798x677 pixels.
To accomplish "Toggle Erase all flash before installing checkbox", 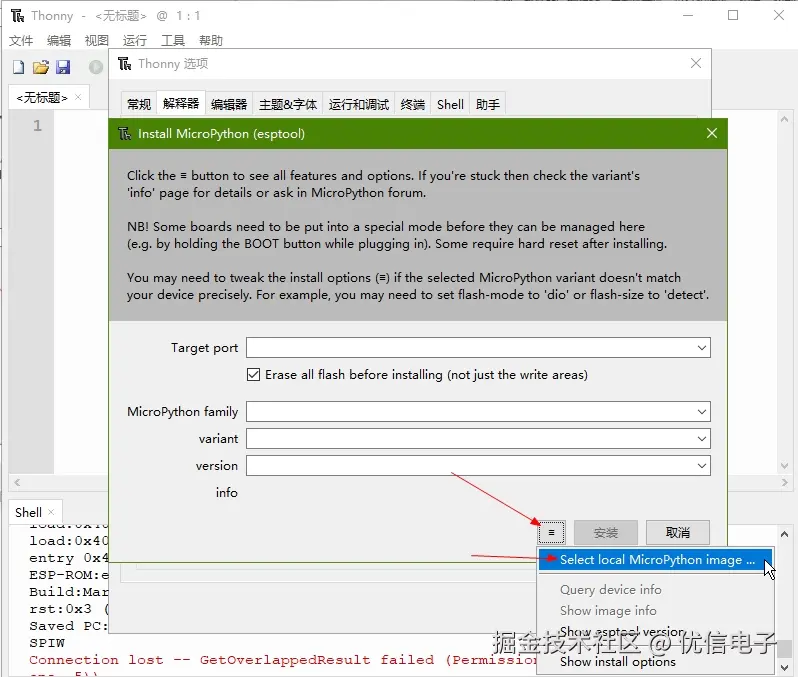I will click(x=253, y=375).
